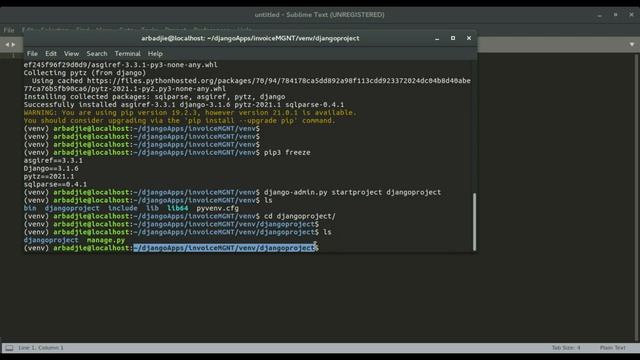Click 'bin' directory in ls output

(x=30, y=208)
